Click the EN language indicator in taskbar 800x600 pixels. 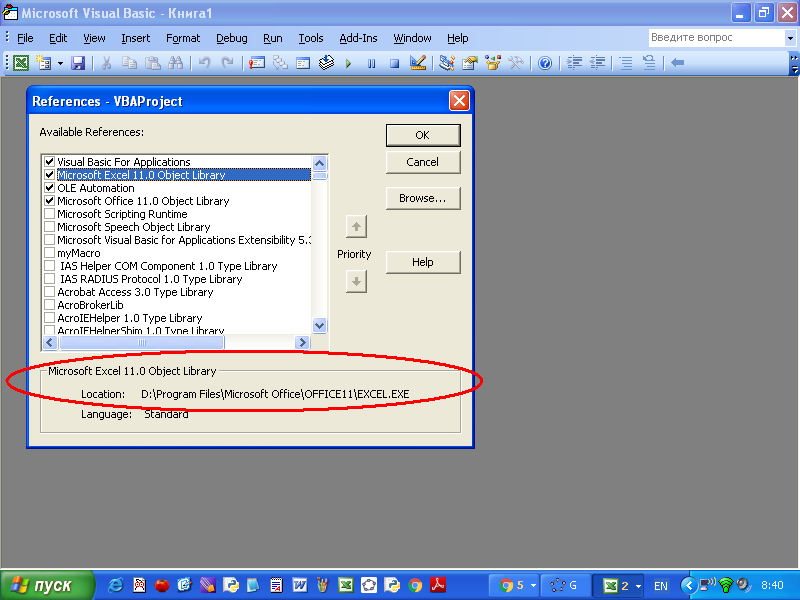[x=661, y=586]
